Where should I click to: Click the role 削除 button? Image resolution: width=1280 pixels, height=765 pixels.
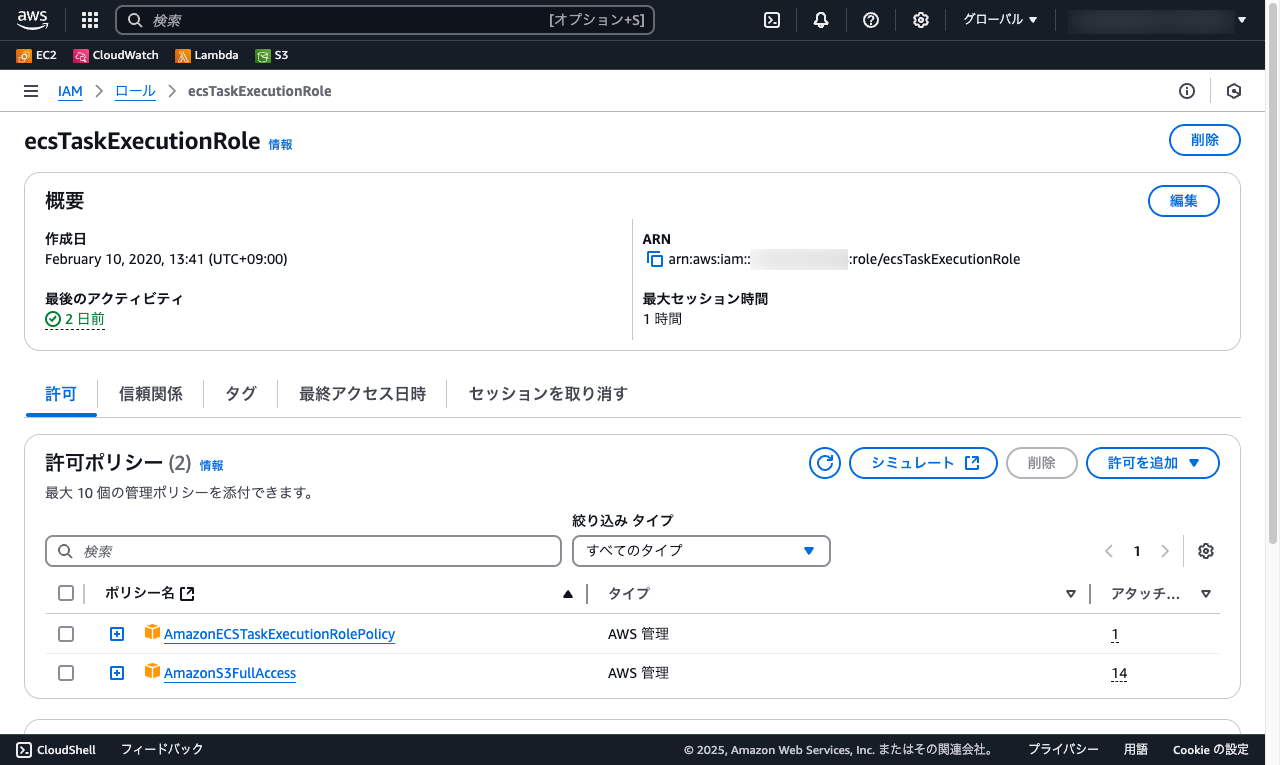pyautogui.click(x=1205, y=140)
